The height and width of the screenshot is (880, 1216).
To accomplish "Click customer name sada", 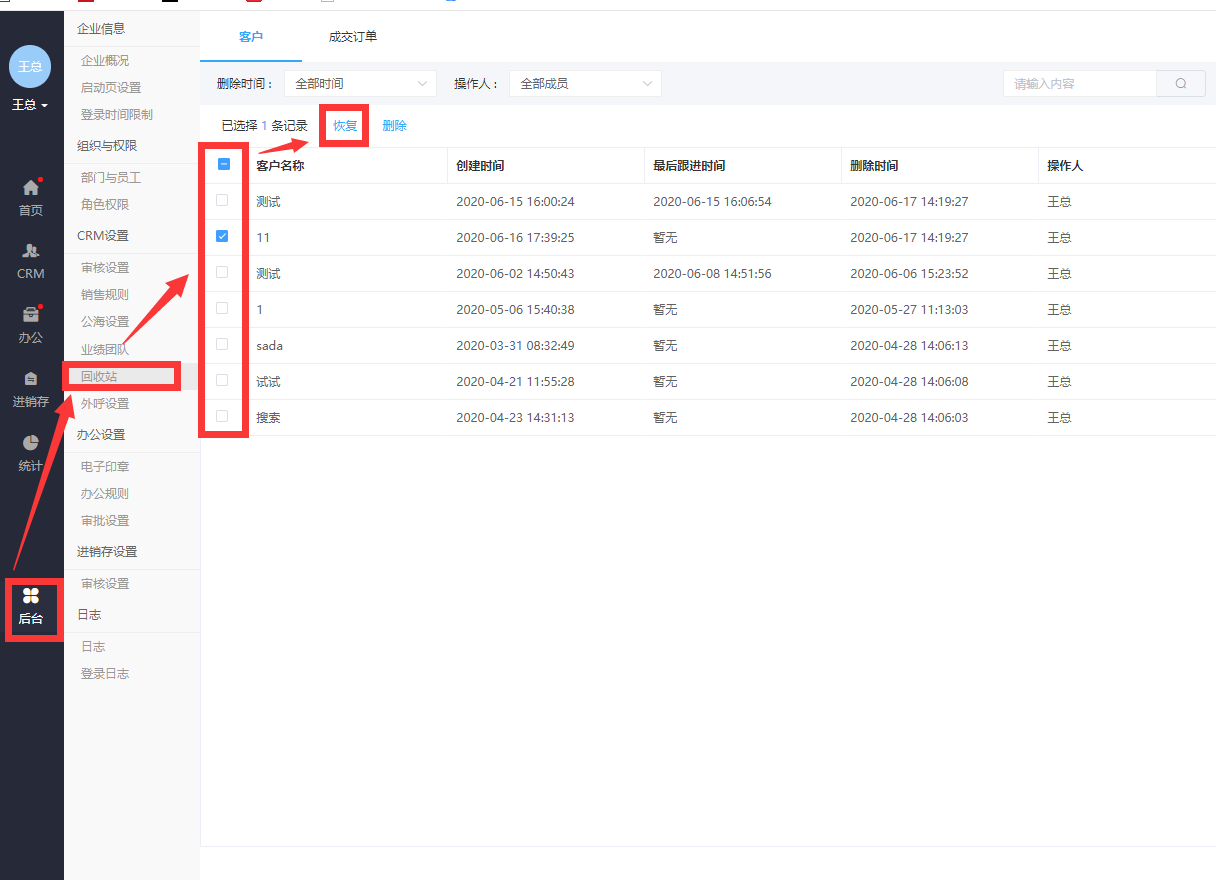I will point(269,346).
